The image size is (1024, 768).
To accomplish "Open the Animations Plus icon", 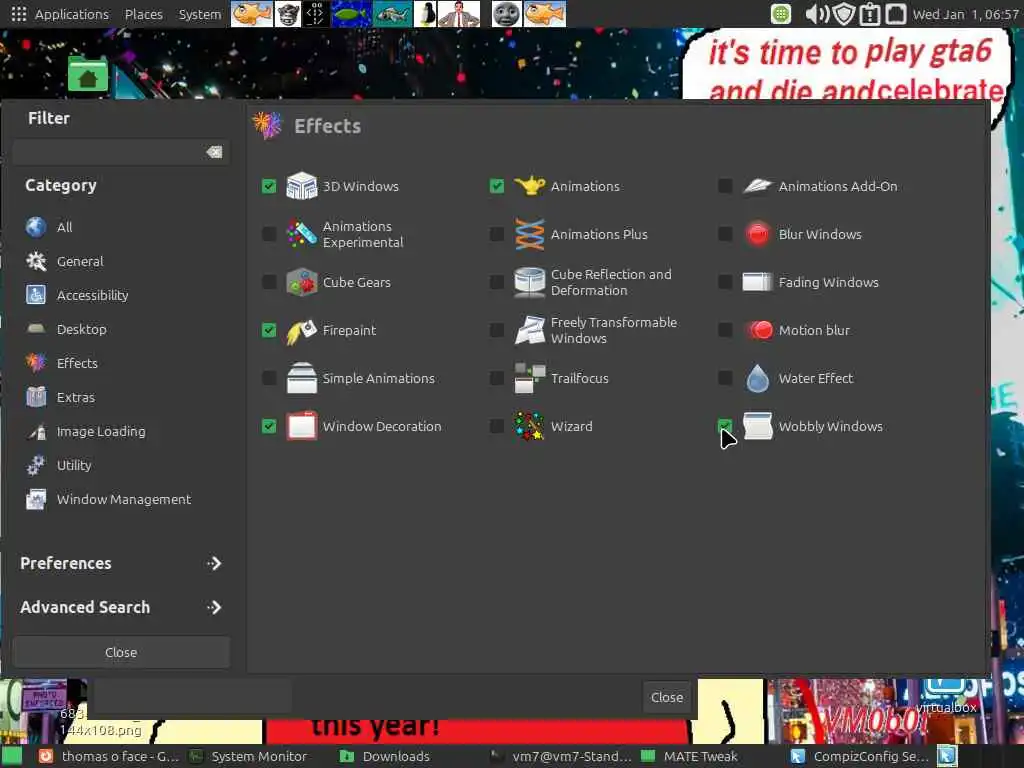I will pos(530,234).
